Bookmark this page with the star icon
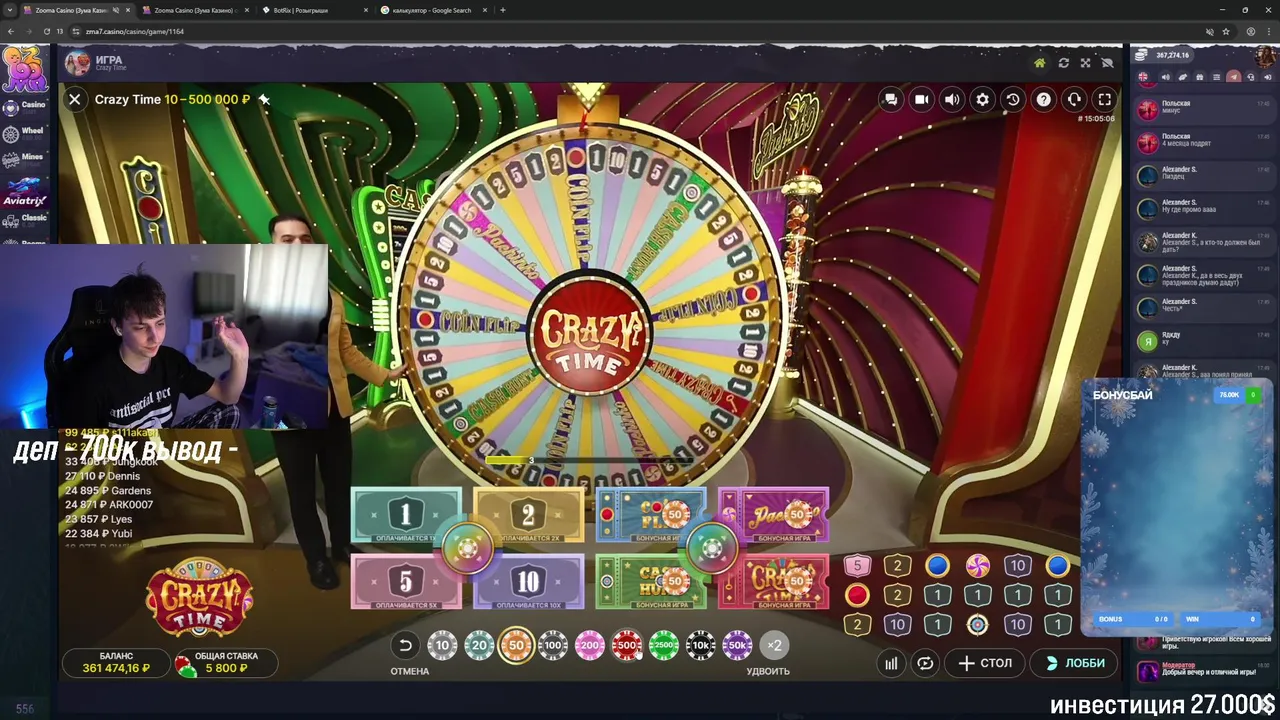1280x720 pixels. click(x=1226, y=31)
